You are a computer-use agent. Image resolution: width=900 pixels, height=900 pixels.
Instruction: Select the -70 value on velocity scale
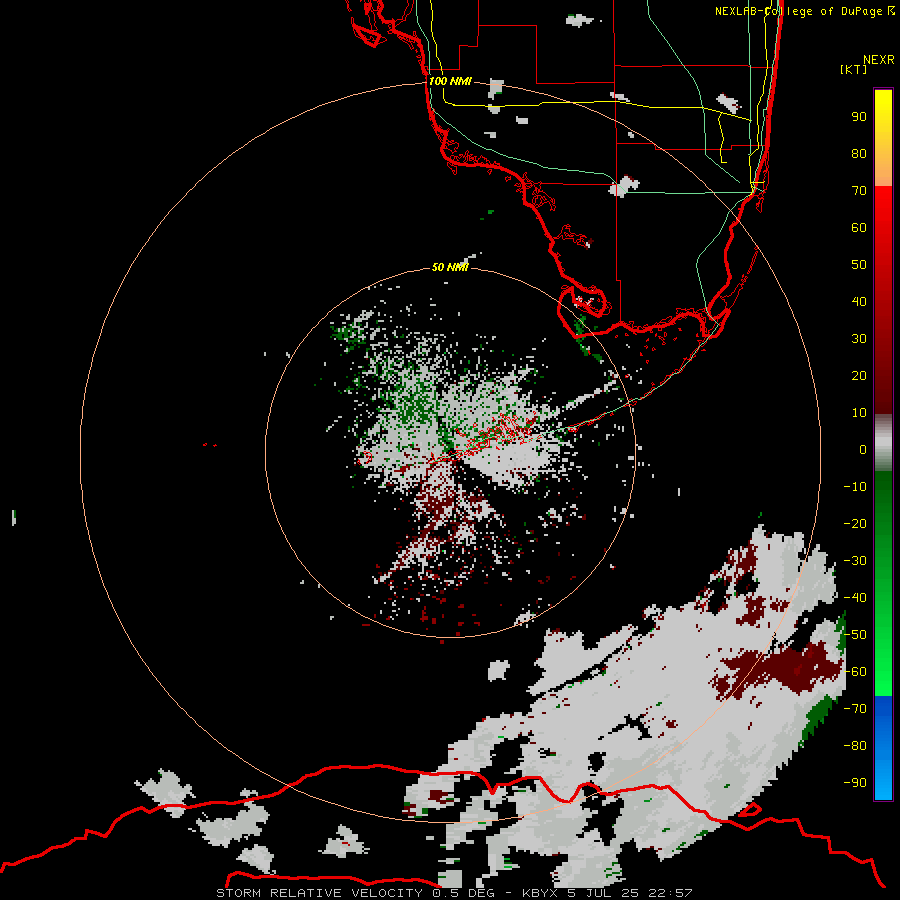(855, 709)
